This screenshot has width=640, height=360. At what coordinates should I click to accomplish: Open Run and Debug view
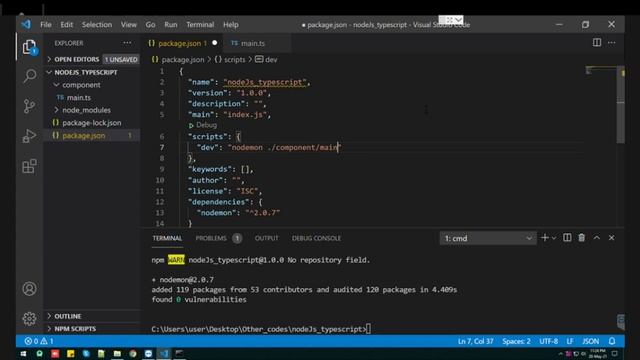point(29,136)
